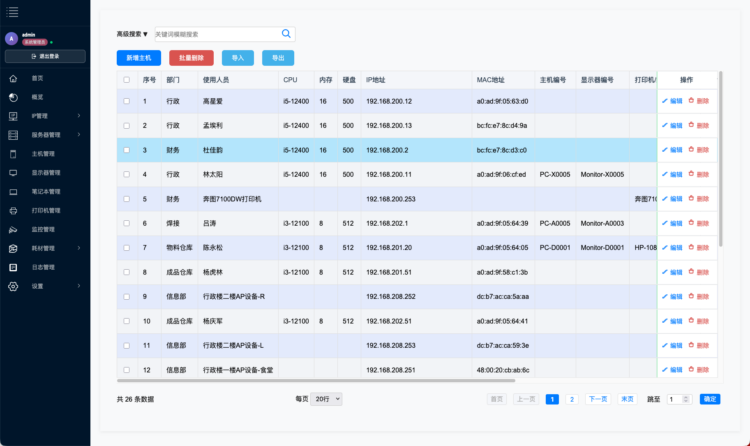This screenshot has height=446, width=750.
Task: Expand the 高级搜索 advanced search dropdown
Action: coord(132,34)
